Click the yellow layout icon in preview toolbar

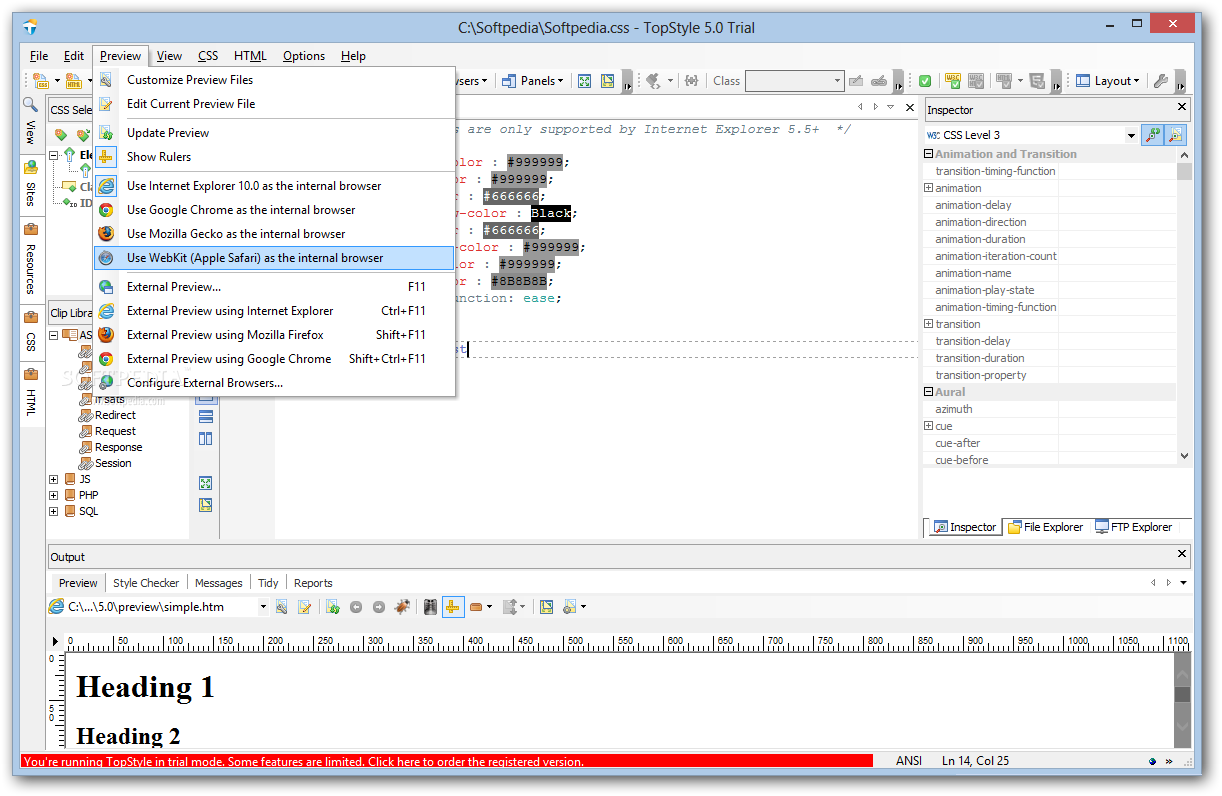pos(546,606)
